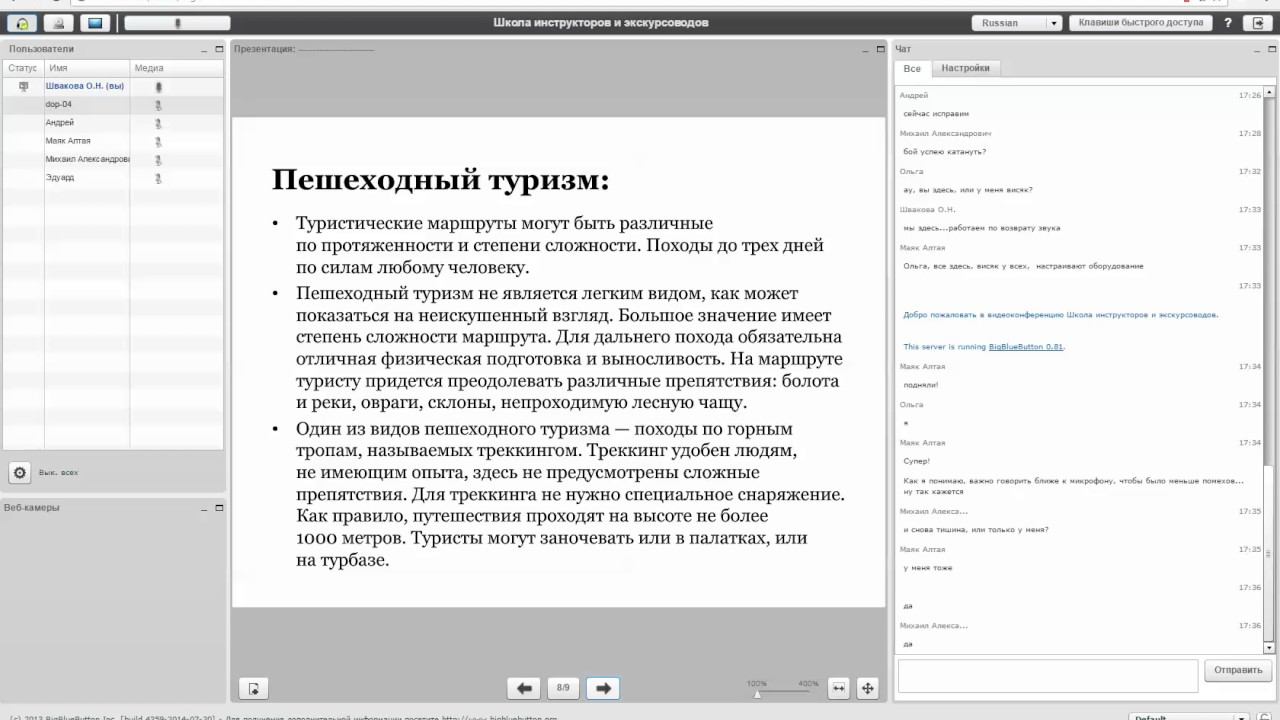Minimize the Презентация panel
The image size is (1280, 720).
tap(866, 49)
